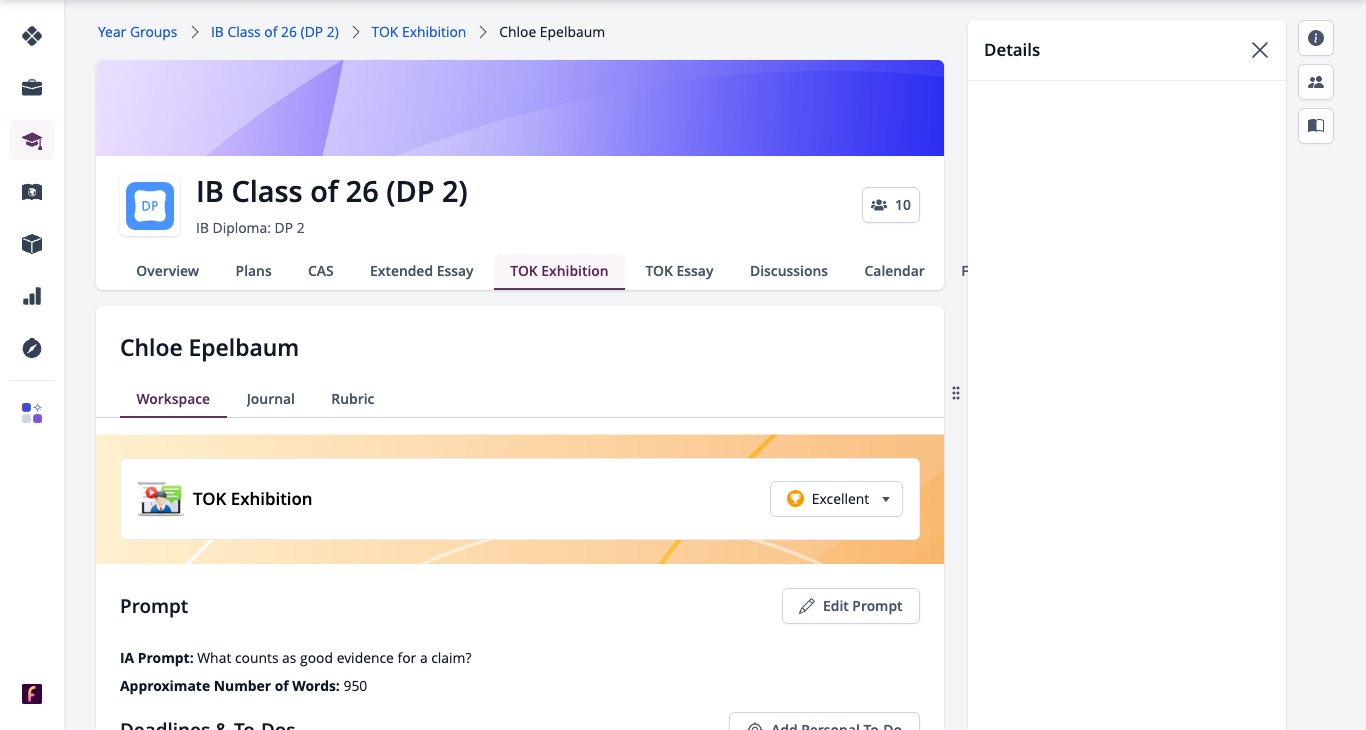Select the Workspace sub-tab
The image size is (1366, 730).
[x=173, y=399]
